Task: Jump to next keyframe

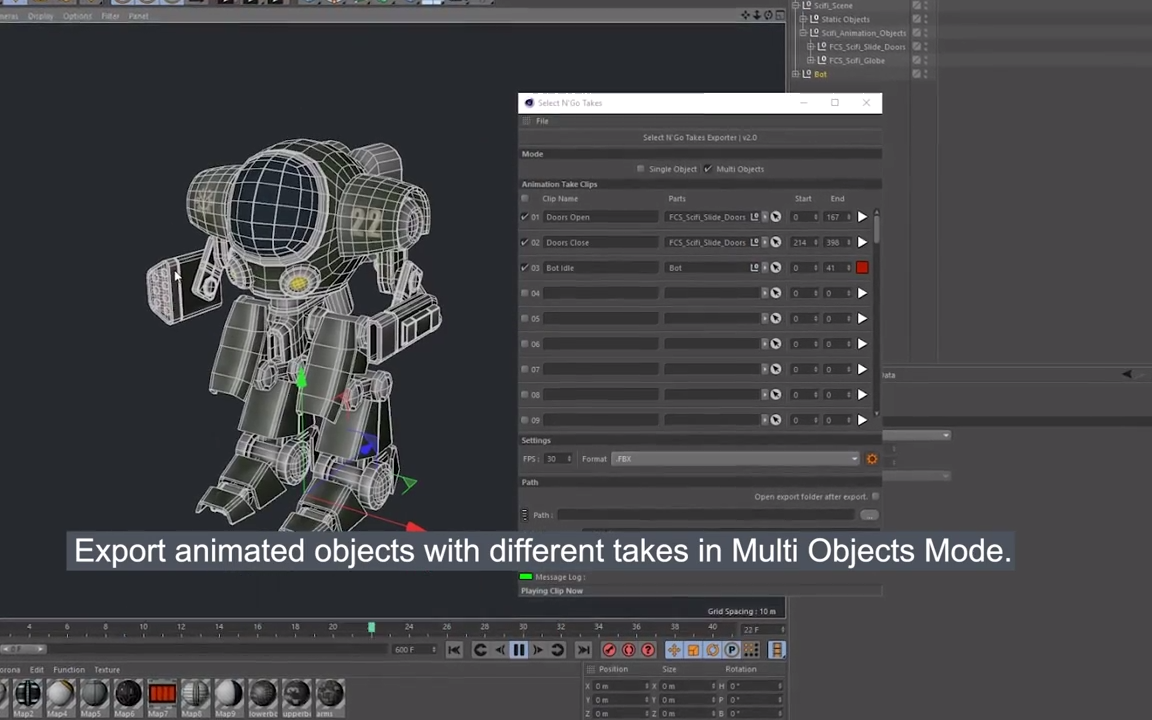Action: coord(558,650)
